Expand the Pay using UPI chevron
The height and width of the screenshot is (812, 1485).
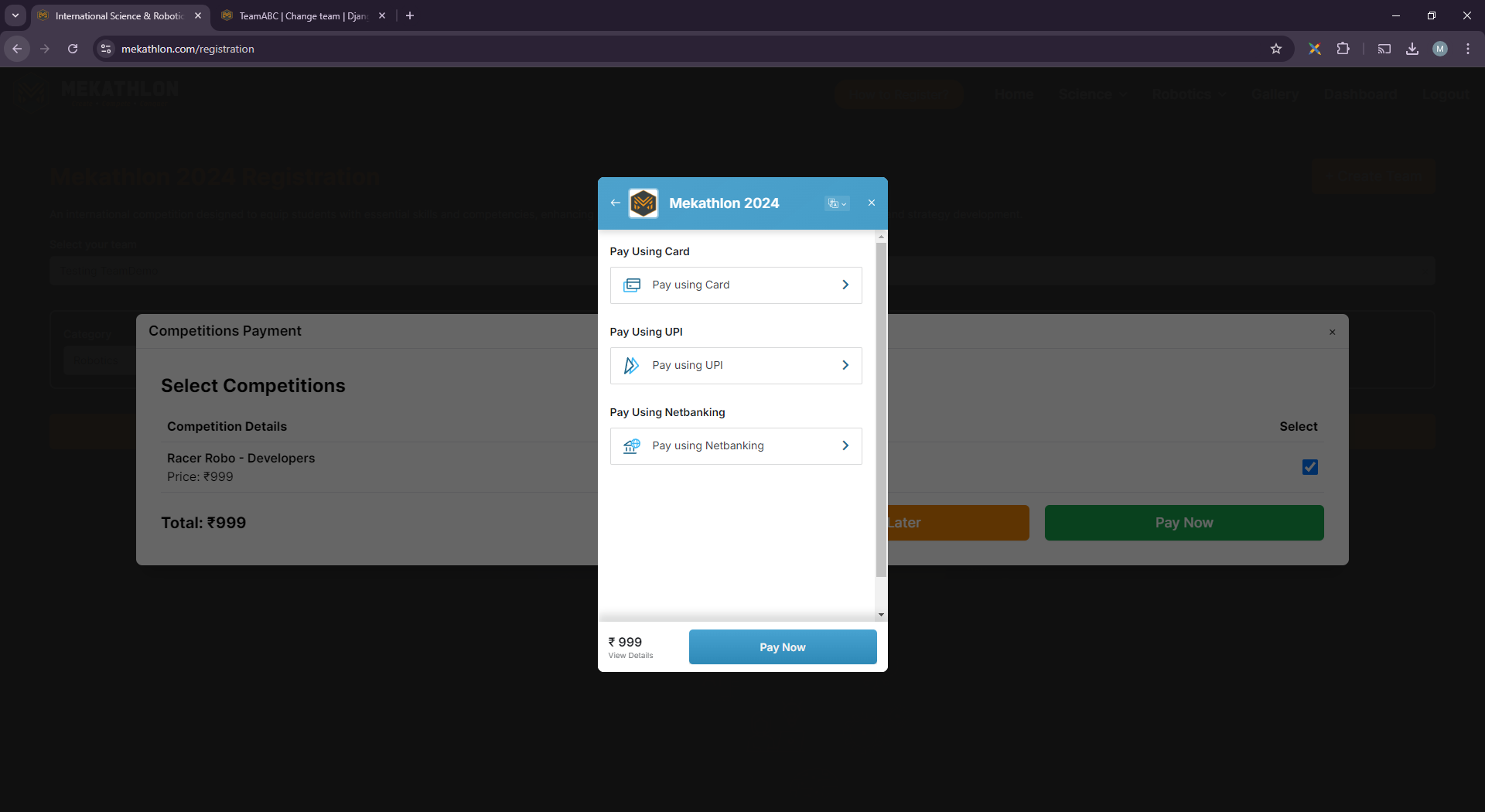pyautogui.click(x=845, y=366)
